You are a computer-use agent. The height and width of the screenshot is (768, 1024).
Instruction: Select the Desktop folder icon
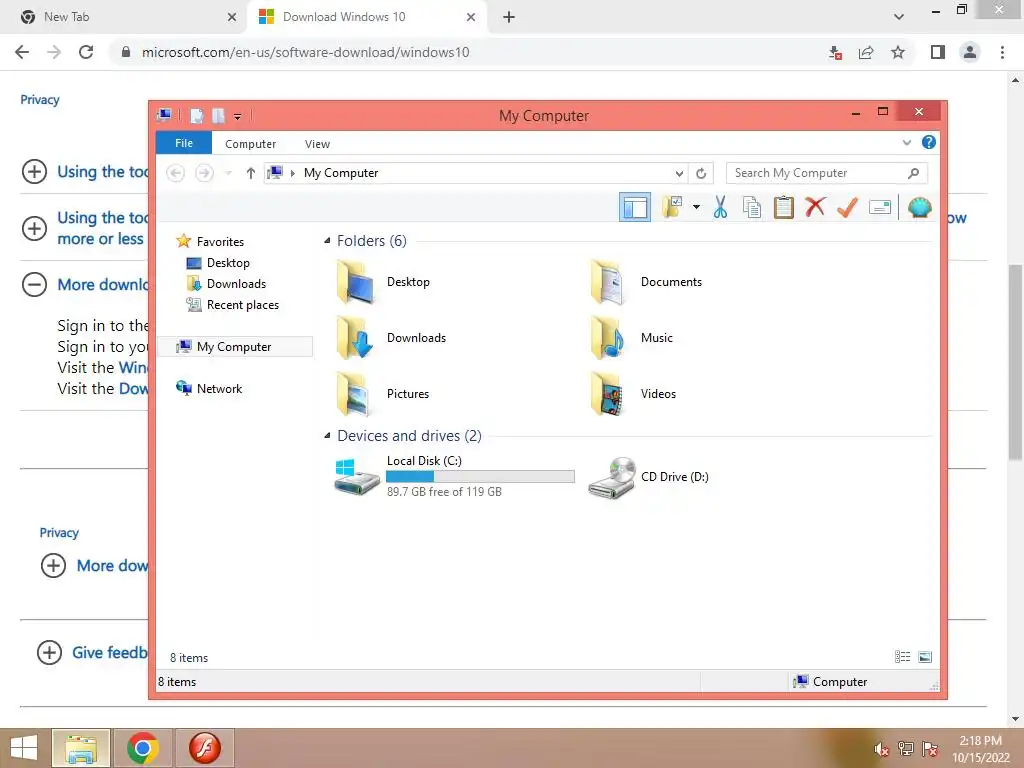click(357, 282)
